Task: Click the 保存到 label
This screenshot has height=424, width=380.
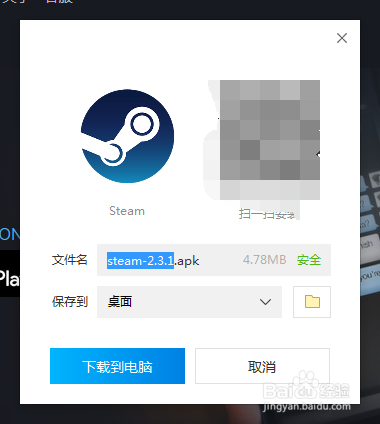Action: [x=70, y=302]
